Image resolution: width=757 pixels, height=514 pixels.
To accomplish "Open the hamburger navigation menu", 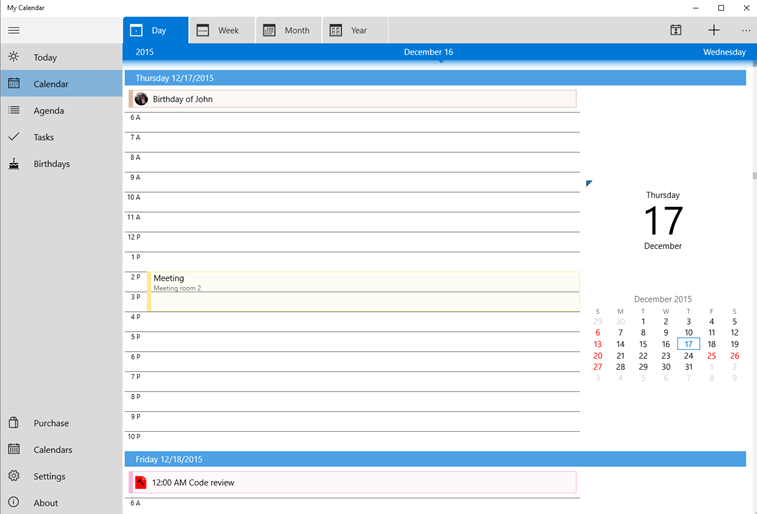I will pyautogui.click(x=14, y=30).
